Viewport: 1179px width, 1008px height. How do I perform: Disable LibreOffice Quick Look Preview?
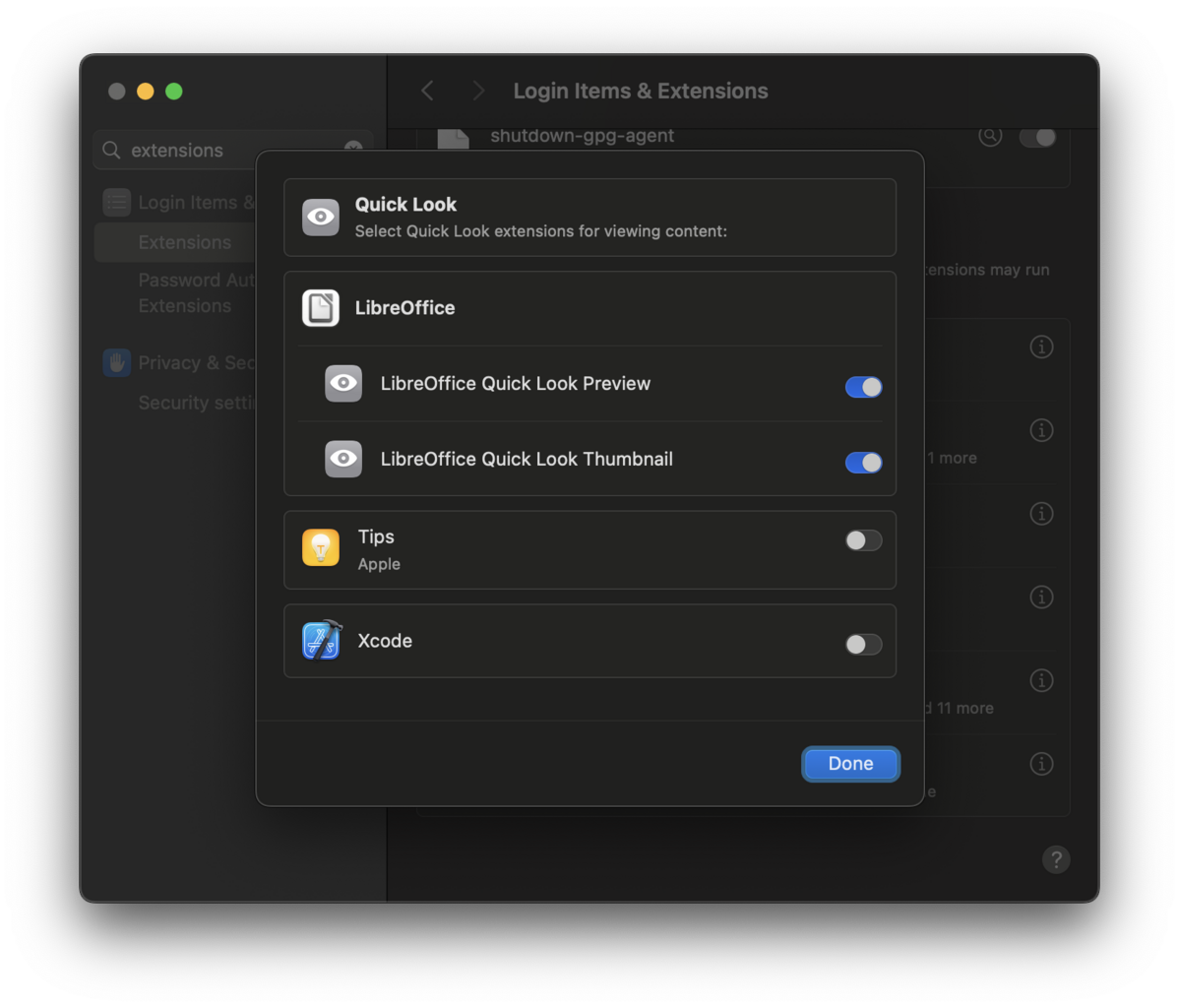863,386
